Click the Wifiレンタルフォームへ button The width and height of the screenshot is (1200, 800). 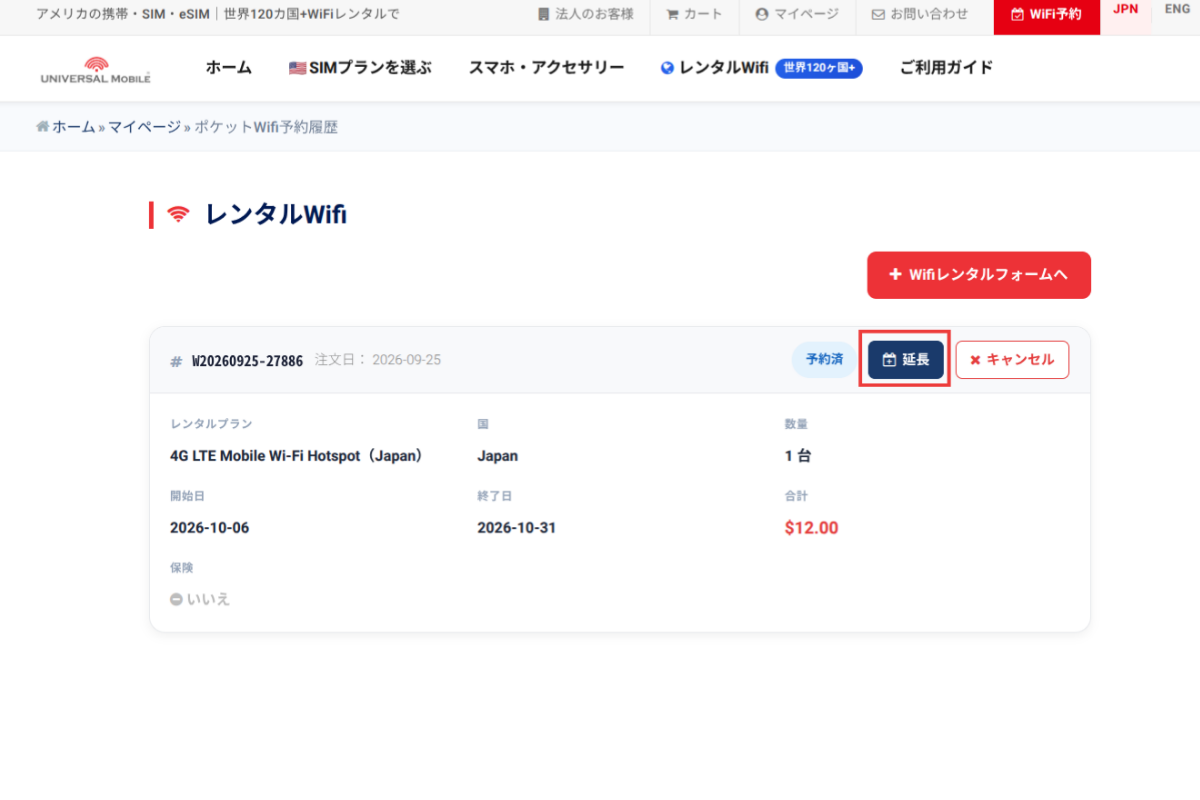(979, 275)
